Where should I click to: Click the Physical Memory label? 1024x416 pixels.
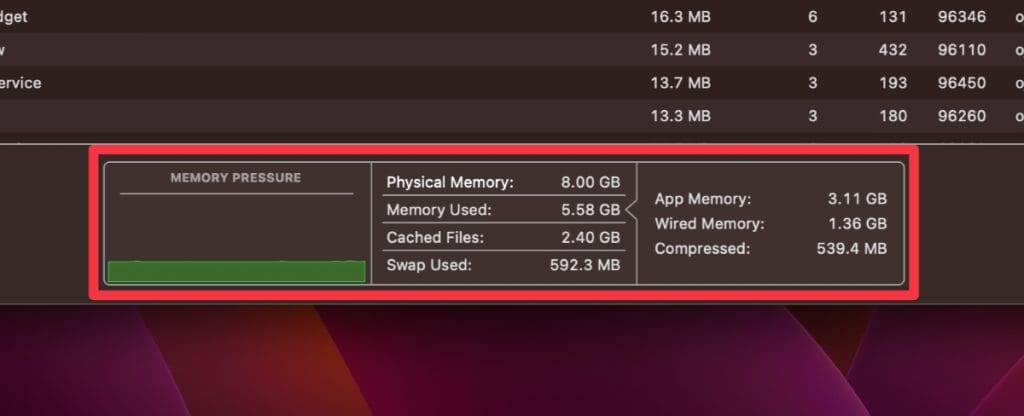coord(449,182)
